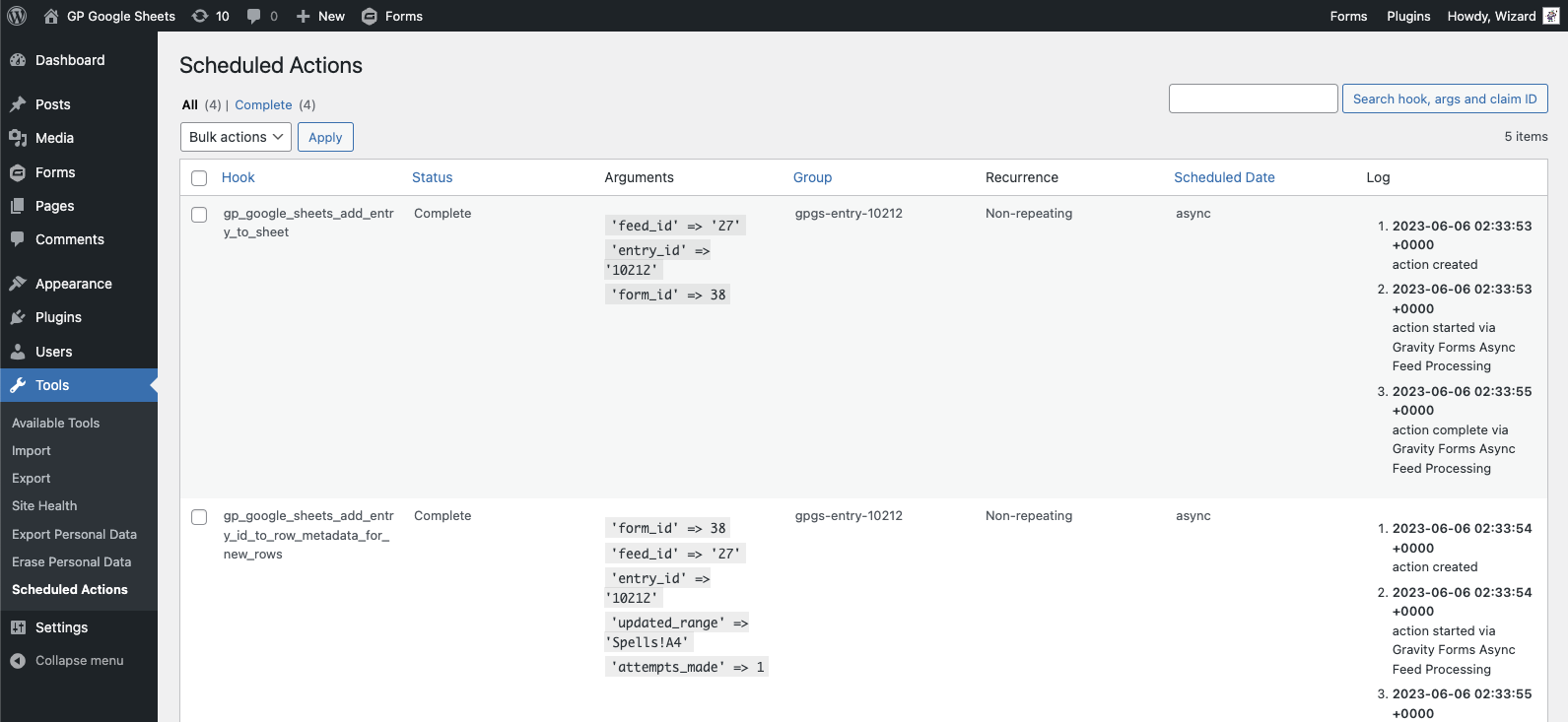
Task: Click the gp_google_sheets_add_entry_to_sheet hook name
Action: (x=308, y=223)
